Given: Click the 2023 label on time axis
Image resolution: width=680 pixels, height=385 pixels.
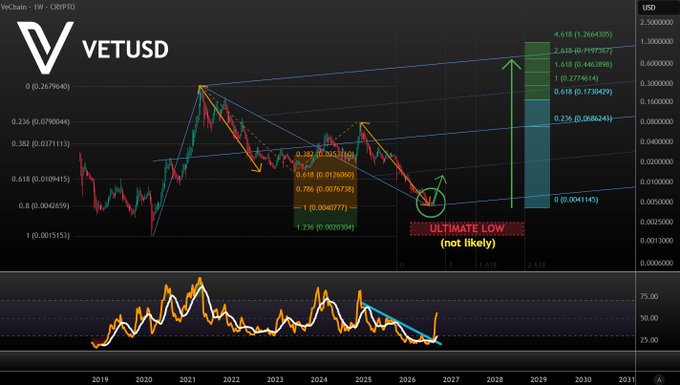Looking at the screenshot, I should click(275, 379).
